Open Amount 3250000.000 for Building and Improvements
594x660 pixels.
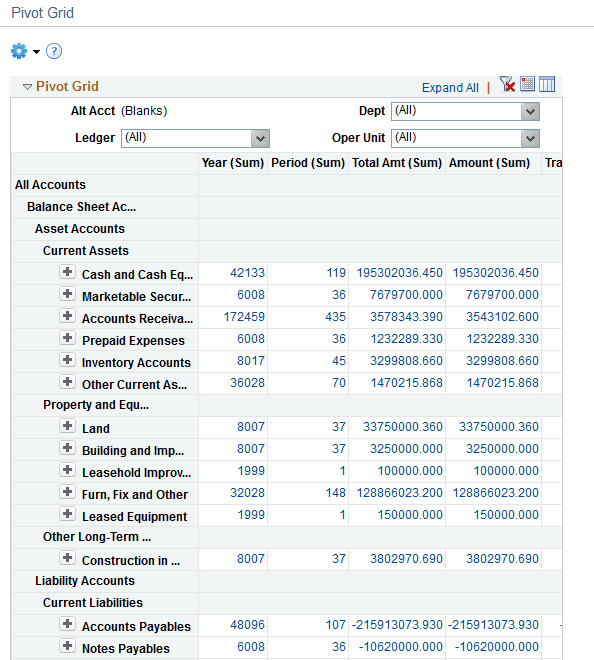(x=502, y=449)
